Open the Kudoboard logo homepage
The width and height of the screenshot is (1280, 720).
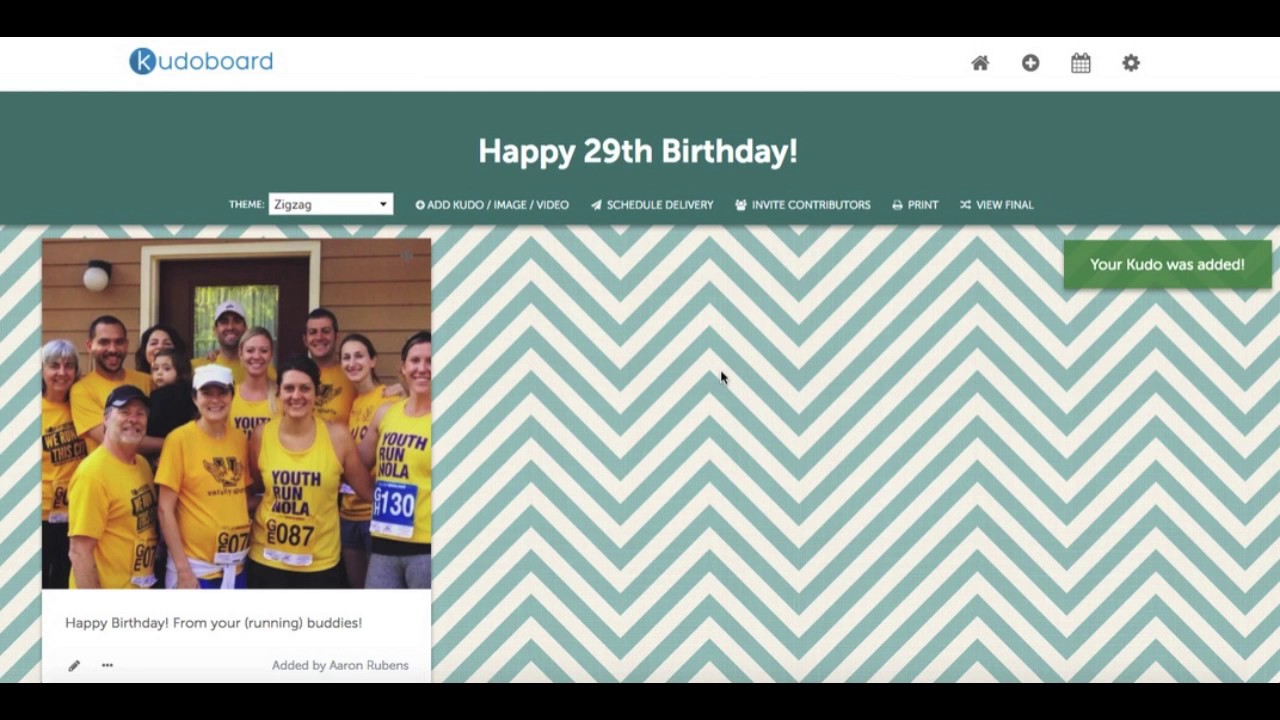201,61
